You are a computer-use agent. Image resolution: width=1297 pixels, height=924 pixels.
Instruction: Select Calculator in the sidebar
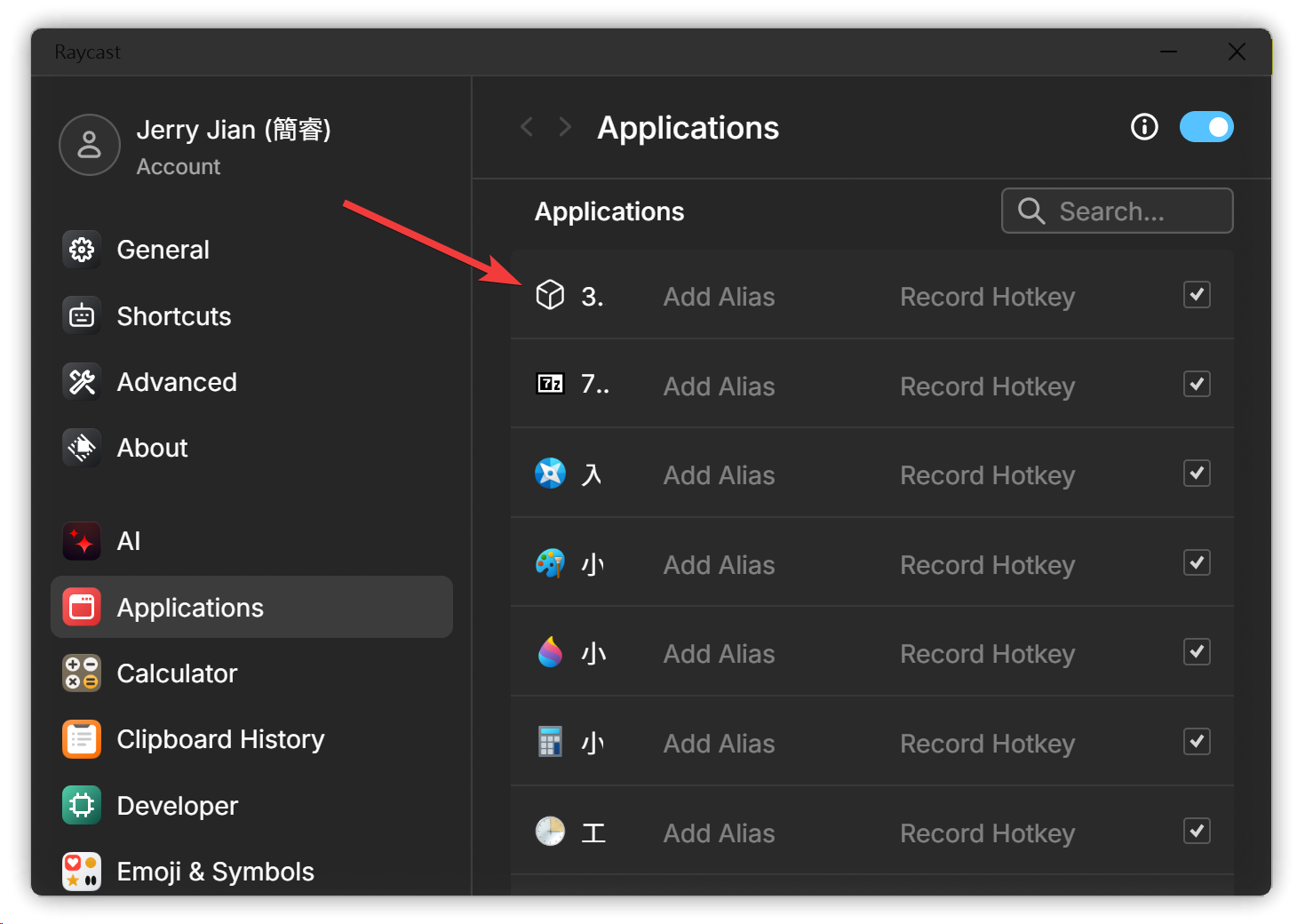[252, 673]
